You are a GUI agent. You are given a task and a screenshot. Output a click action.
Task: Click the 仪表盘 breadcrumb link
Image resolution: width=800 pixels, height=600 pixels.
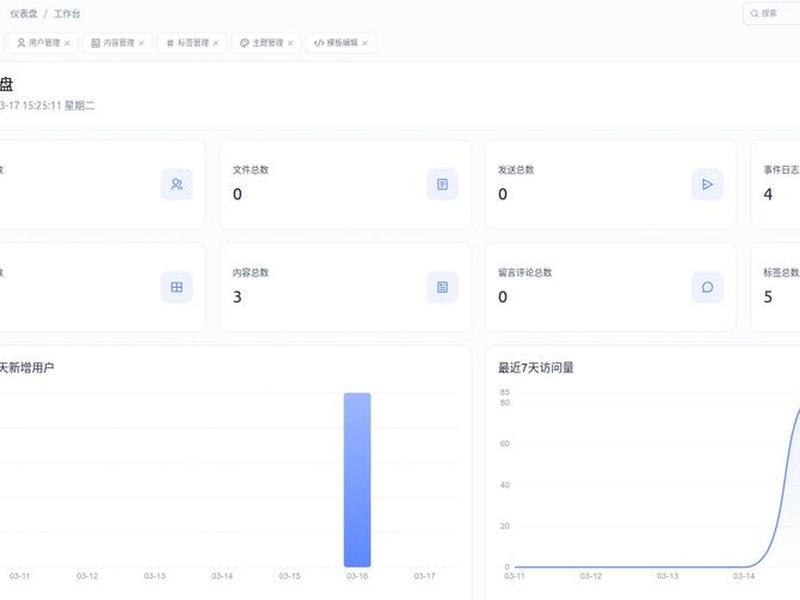click(x=24, y=14)
